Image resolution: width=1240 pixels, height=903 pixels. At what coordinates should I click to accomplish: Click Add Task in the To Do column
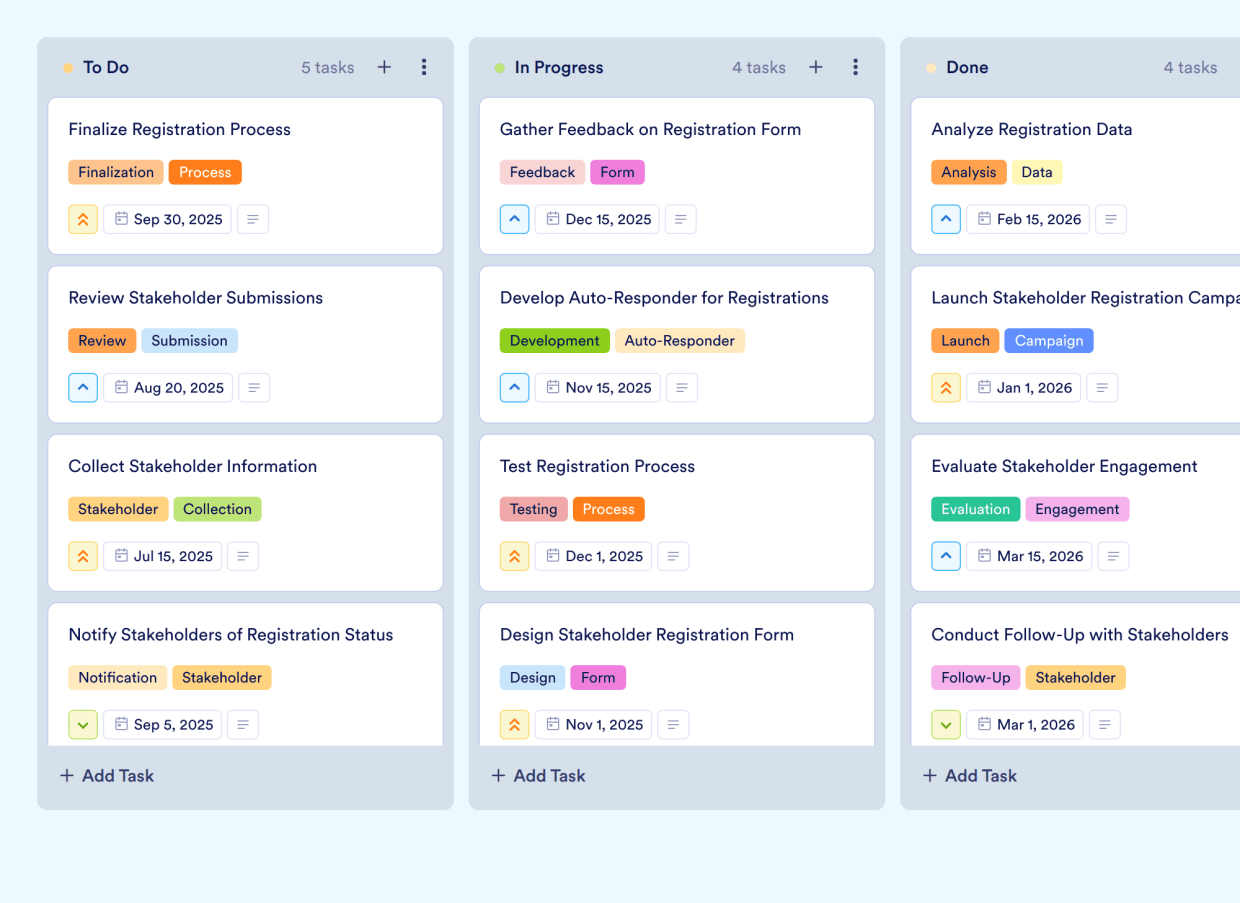click(x=106, y=775)
